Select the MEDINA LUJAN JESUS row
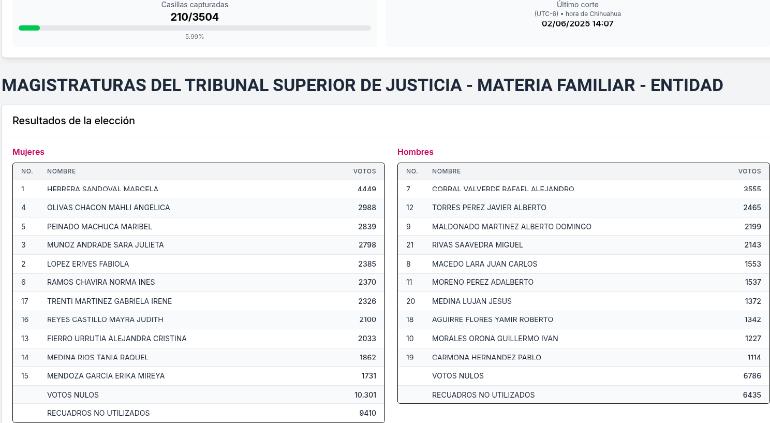Viewport: 770px width, 423px height. pos(583,301)
